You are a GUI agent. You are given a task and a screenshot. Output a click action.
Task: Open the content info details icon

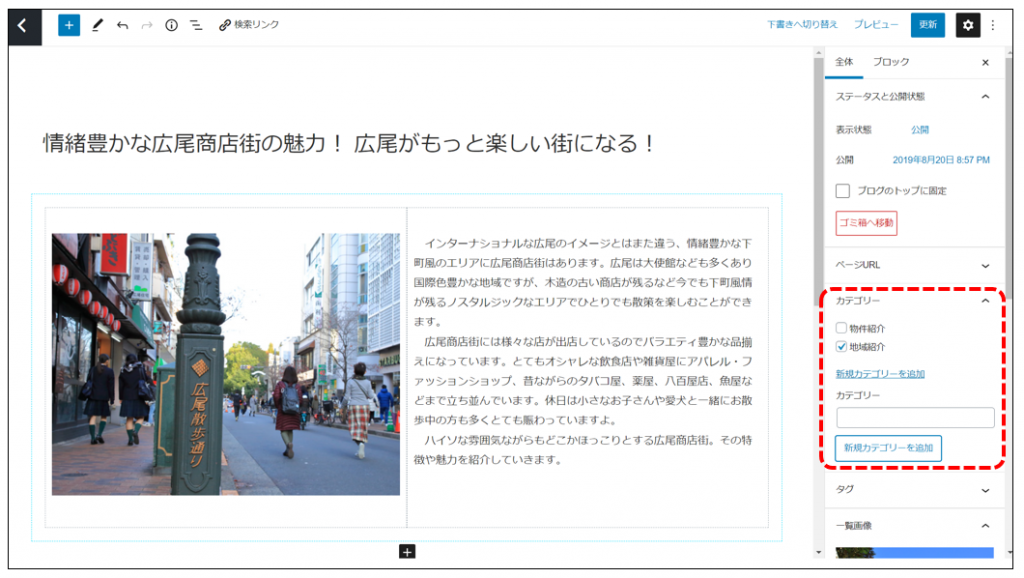(171, 26)
